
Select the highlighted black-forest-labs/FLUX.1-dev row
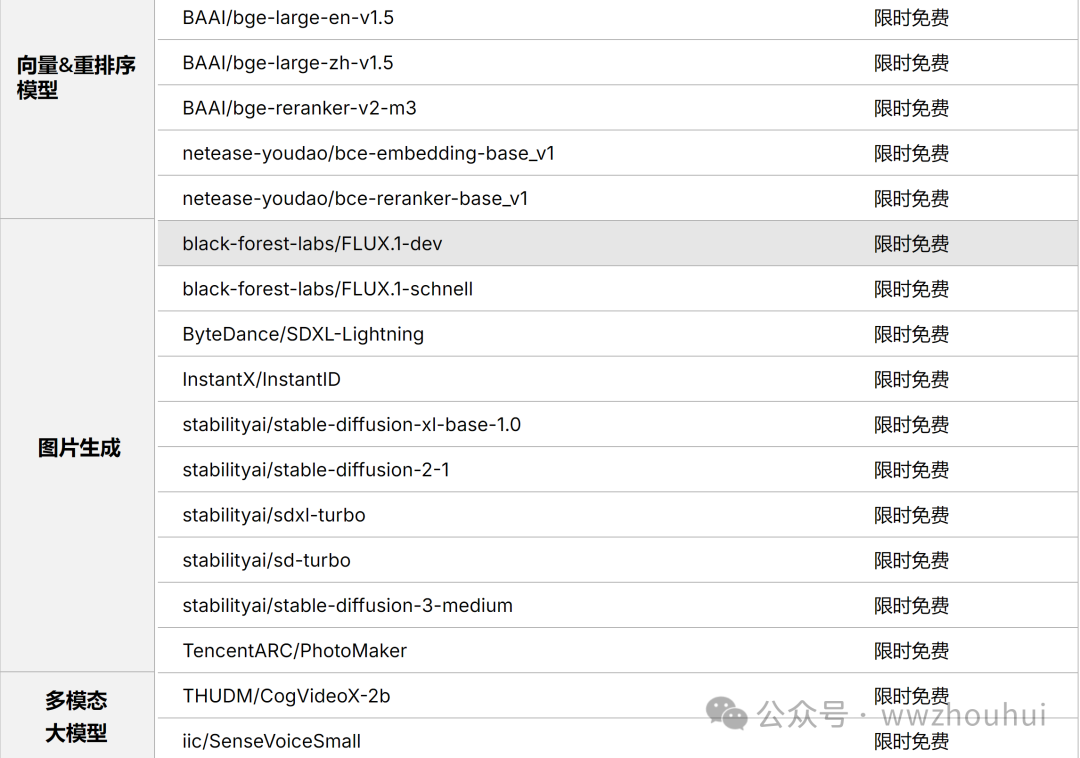click(x=312, y=244)
